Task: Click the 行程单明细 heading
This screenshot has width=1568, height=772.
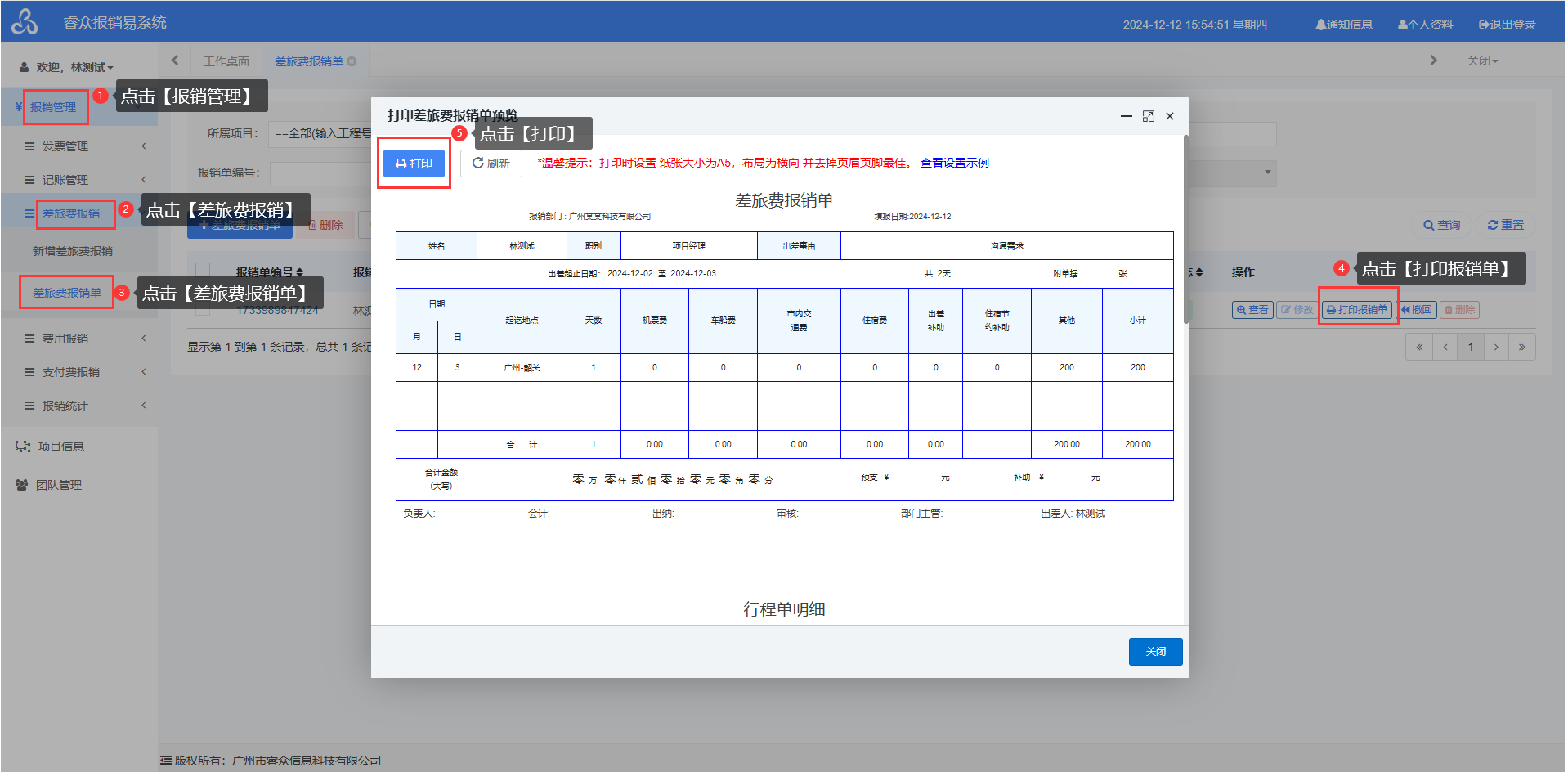Action: click(784, 609)
